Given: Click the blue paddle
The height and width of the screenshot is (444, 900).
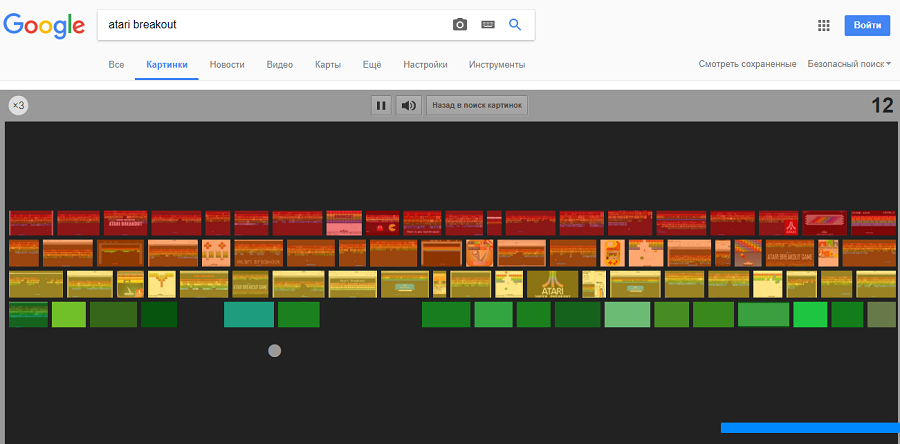Looking at the screenshot, I should pyautogui.click(x=810, y=427).
